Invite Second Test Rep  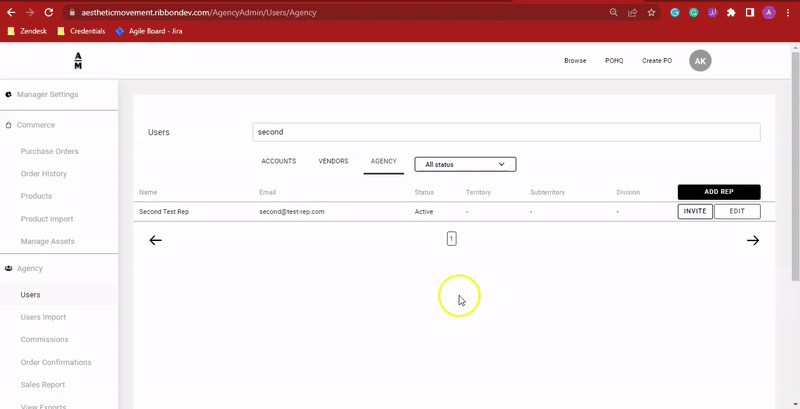pyautogui.click(x=694, y=211)
